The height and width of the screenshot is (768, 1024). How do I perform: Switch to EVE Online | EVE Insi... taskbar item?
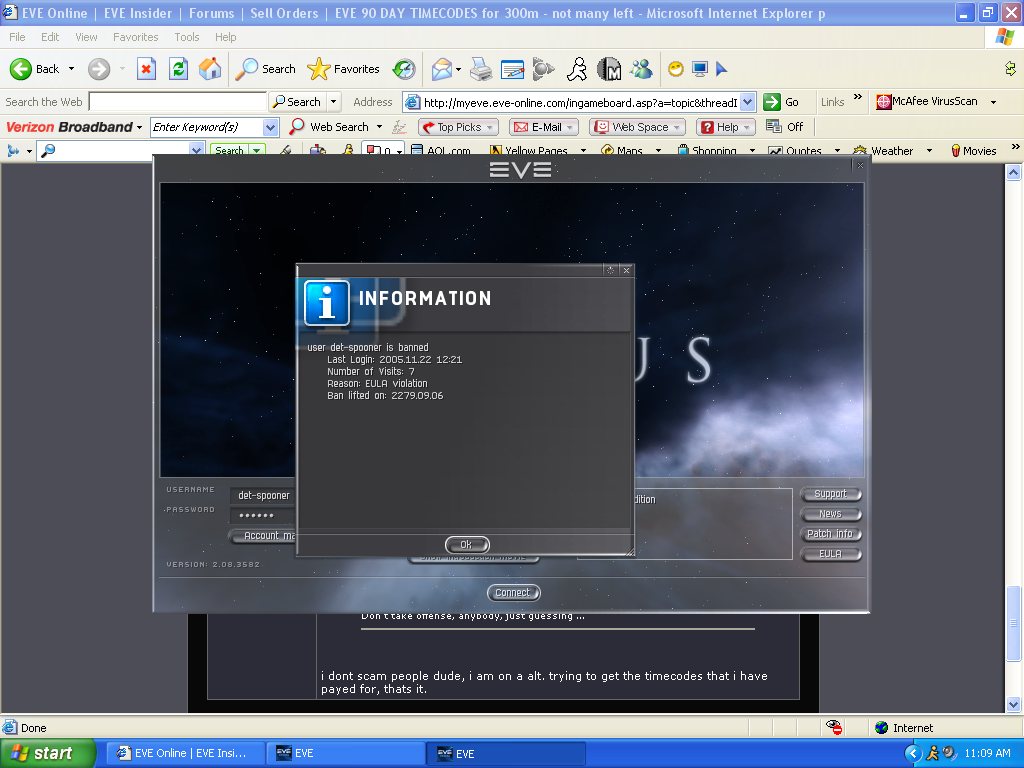pyautogui.click(x=185, y=753)
